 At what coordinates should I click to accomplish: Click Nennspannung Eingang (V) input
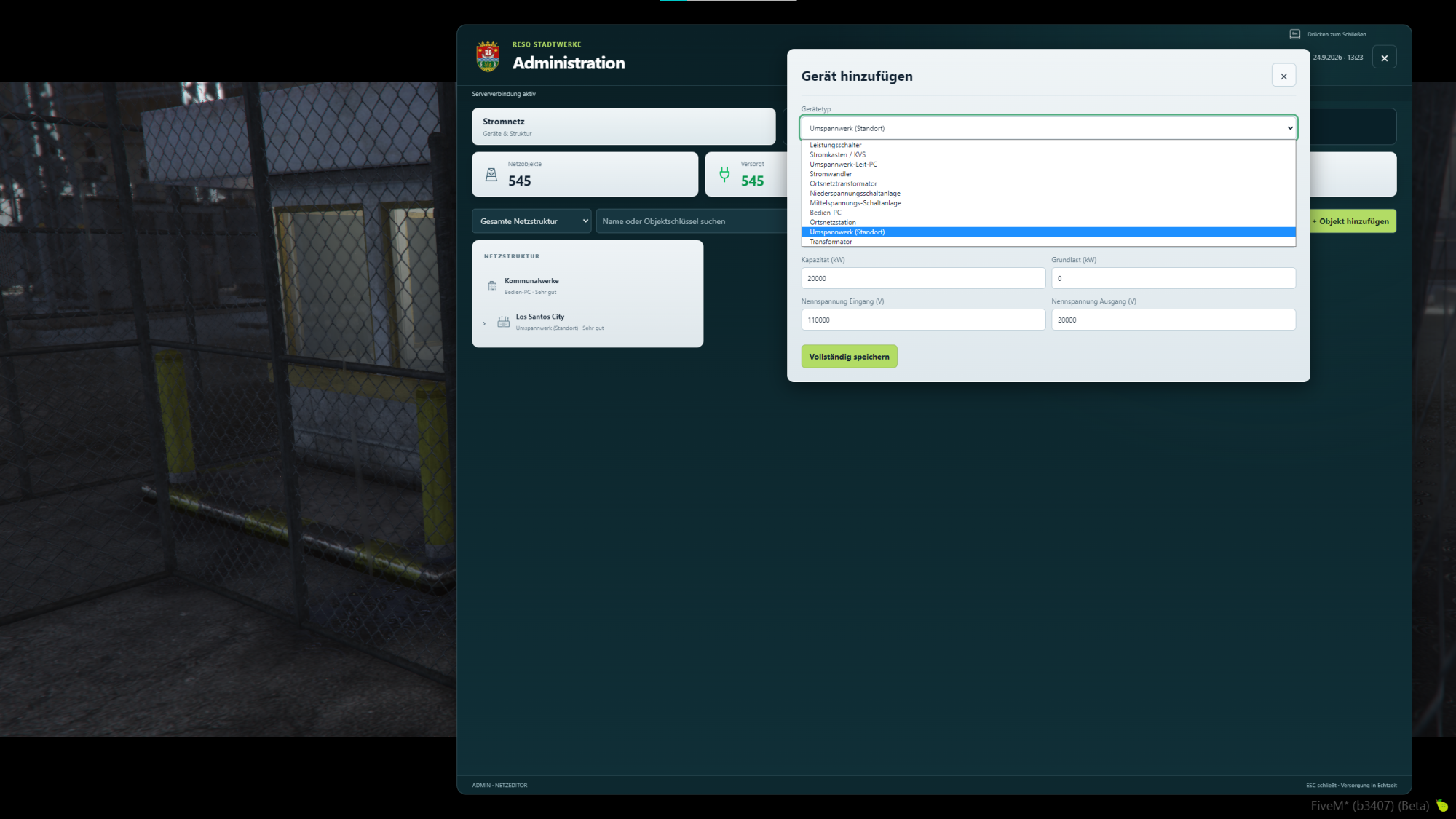point(923,320)
